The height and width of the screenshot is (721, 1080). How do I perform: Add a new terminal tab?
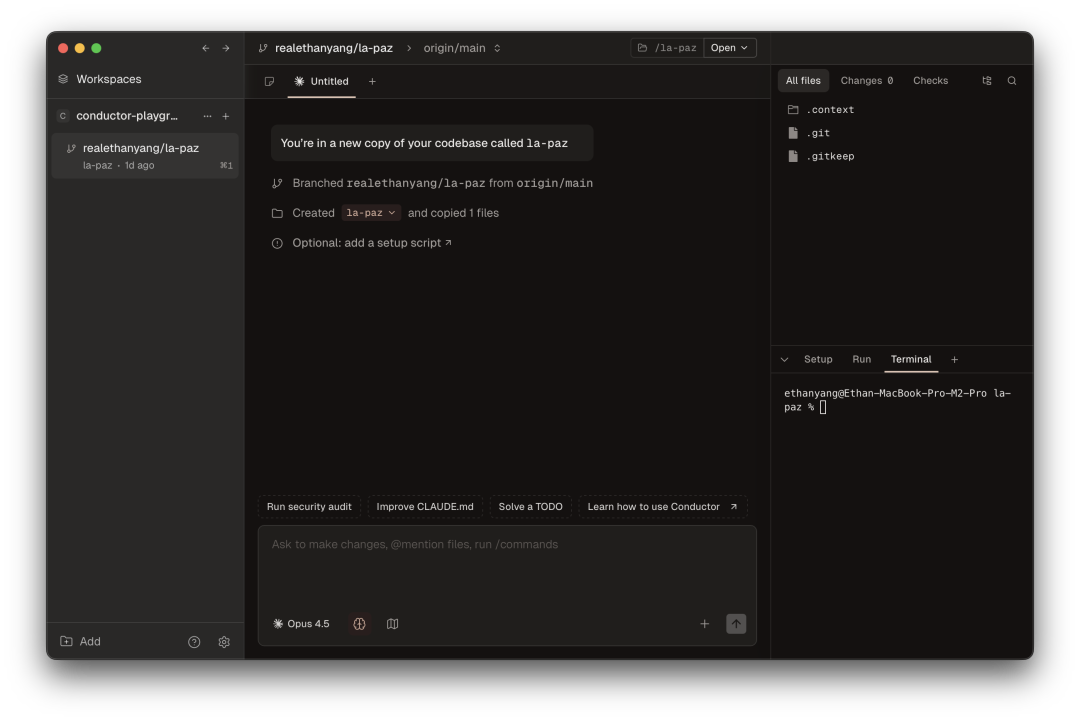click(x=955, y=359)
